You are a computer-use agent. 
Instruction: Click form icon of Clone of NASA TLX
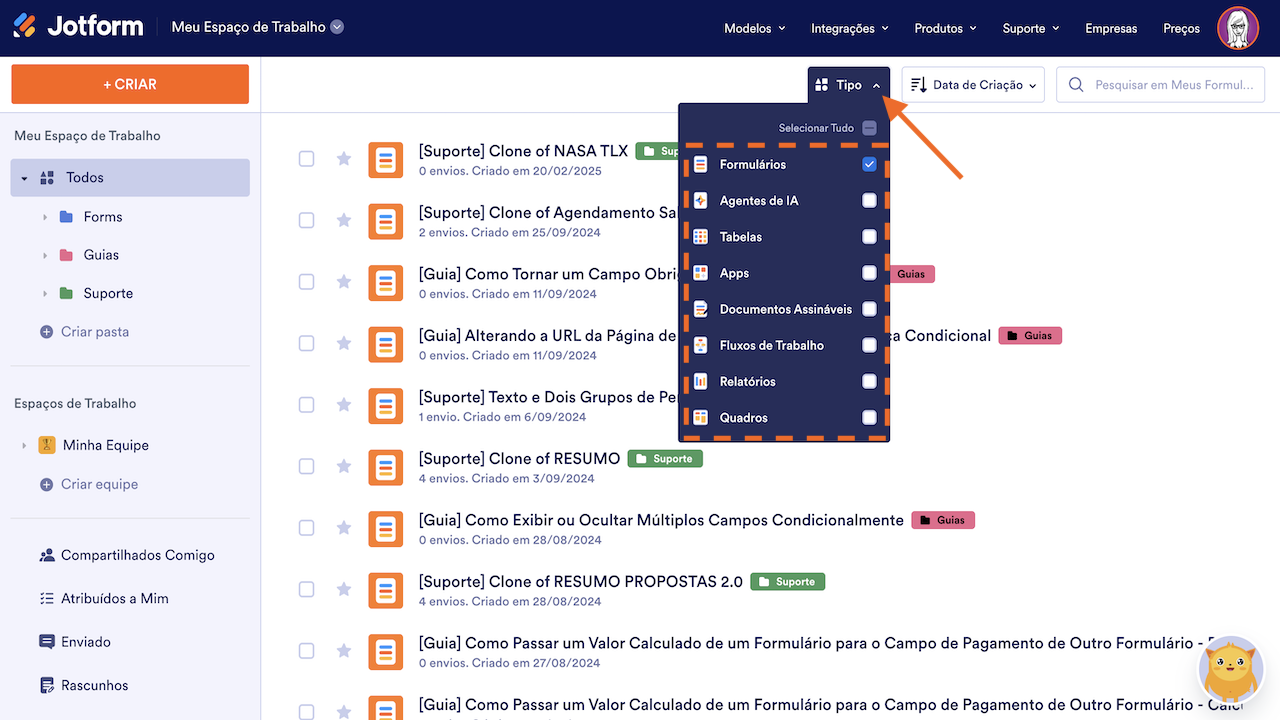coord(386,160)
